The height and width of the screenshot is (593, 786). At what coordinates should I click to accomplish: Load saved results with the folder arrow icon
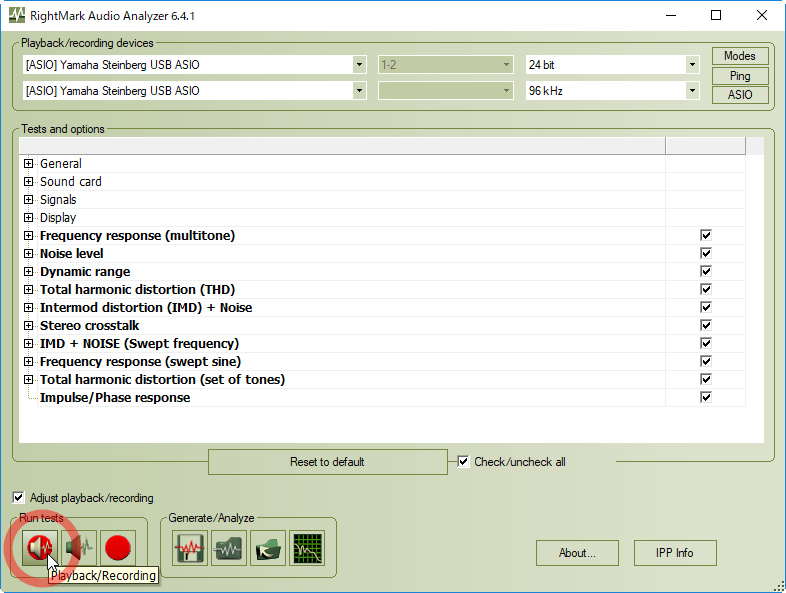[x=268, y=548]
